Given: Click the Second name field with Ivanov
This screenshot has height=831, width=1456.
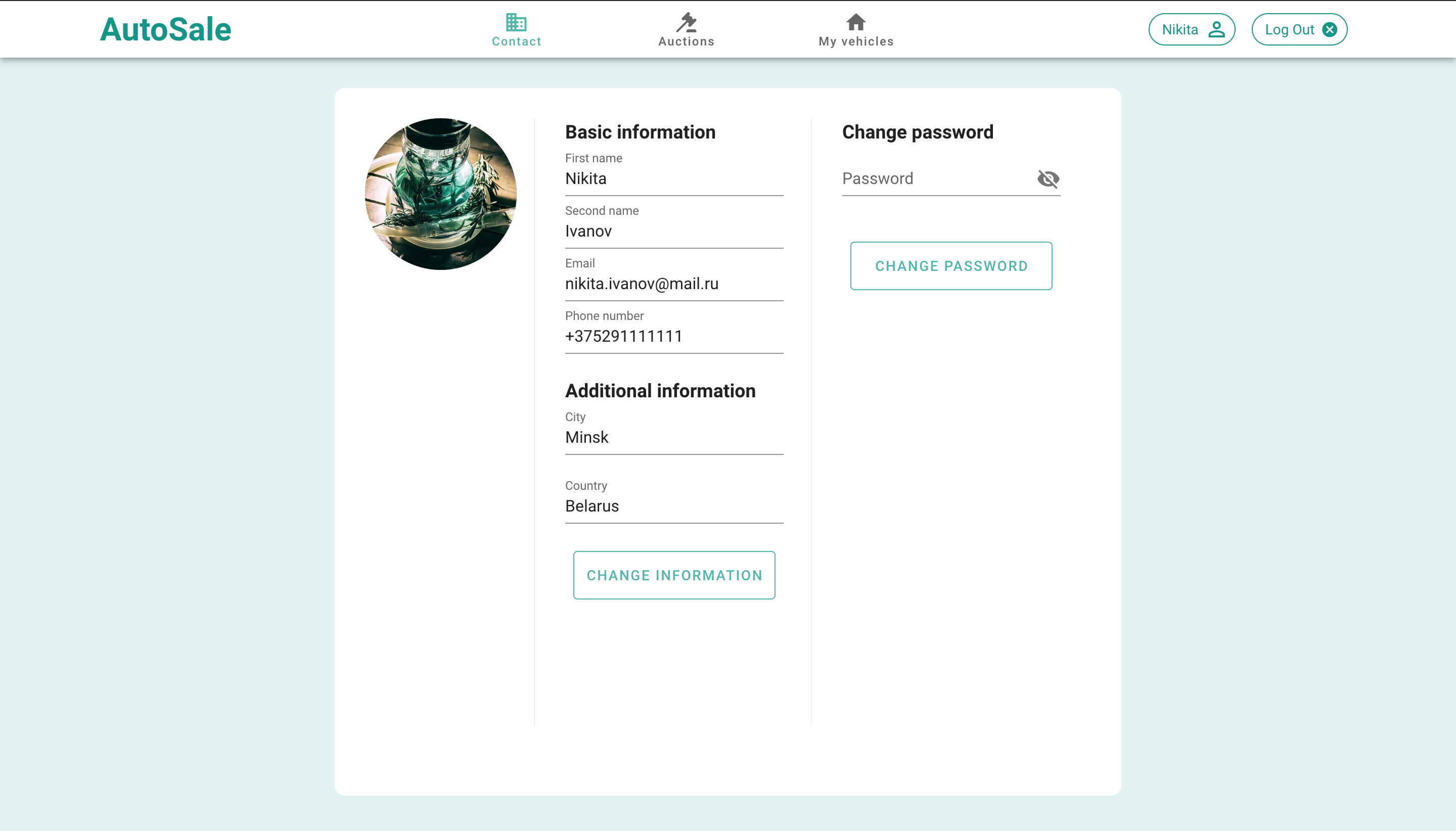Looking at the screenshot, I should pyautogui.click(x=673, y=232).
